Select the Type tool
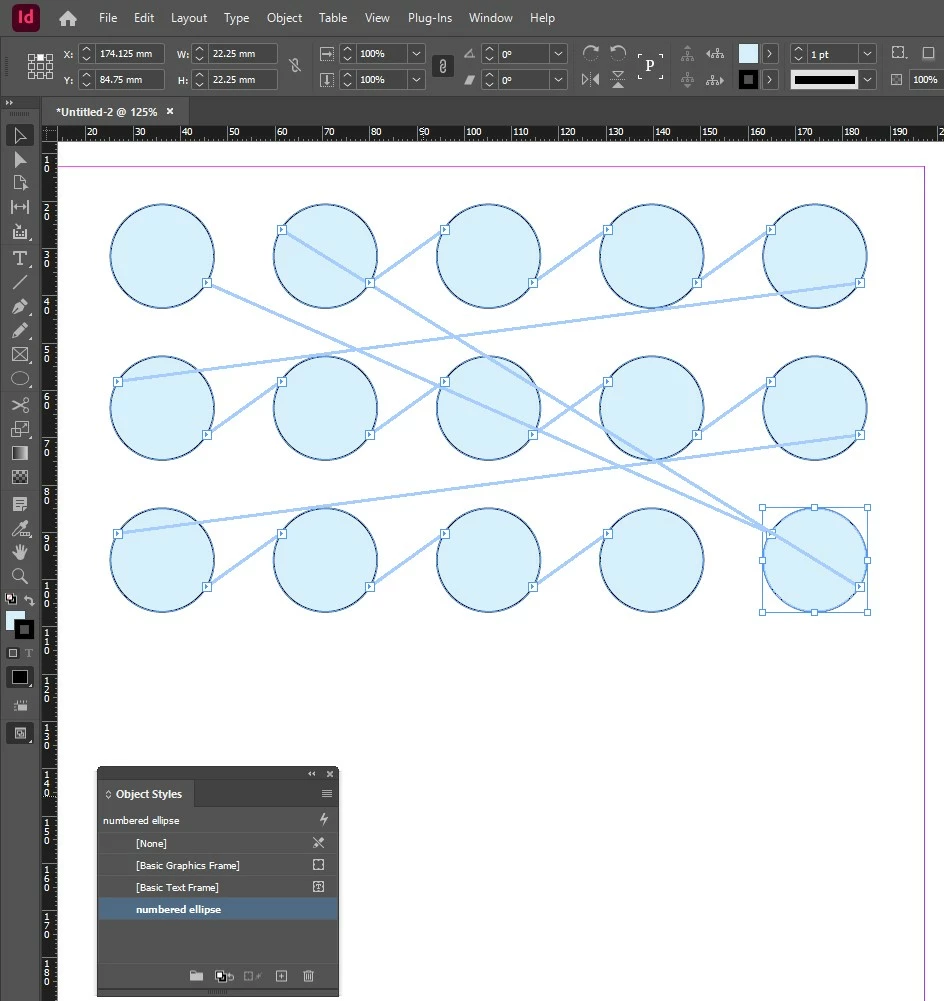 (x=20, y=258)
